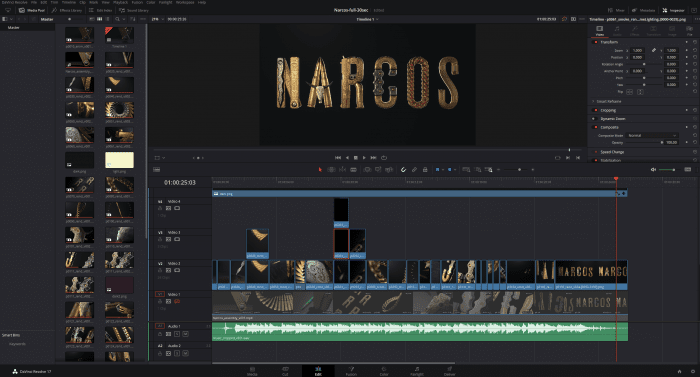Mute the monitor with the speaker icon
This screenshot has width=700, height=377.
(653, 169)
